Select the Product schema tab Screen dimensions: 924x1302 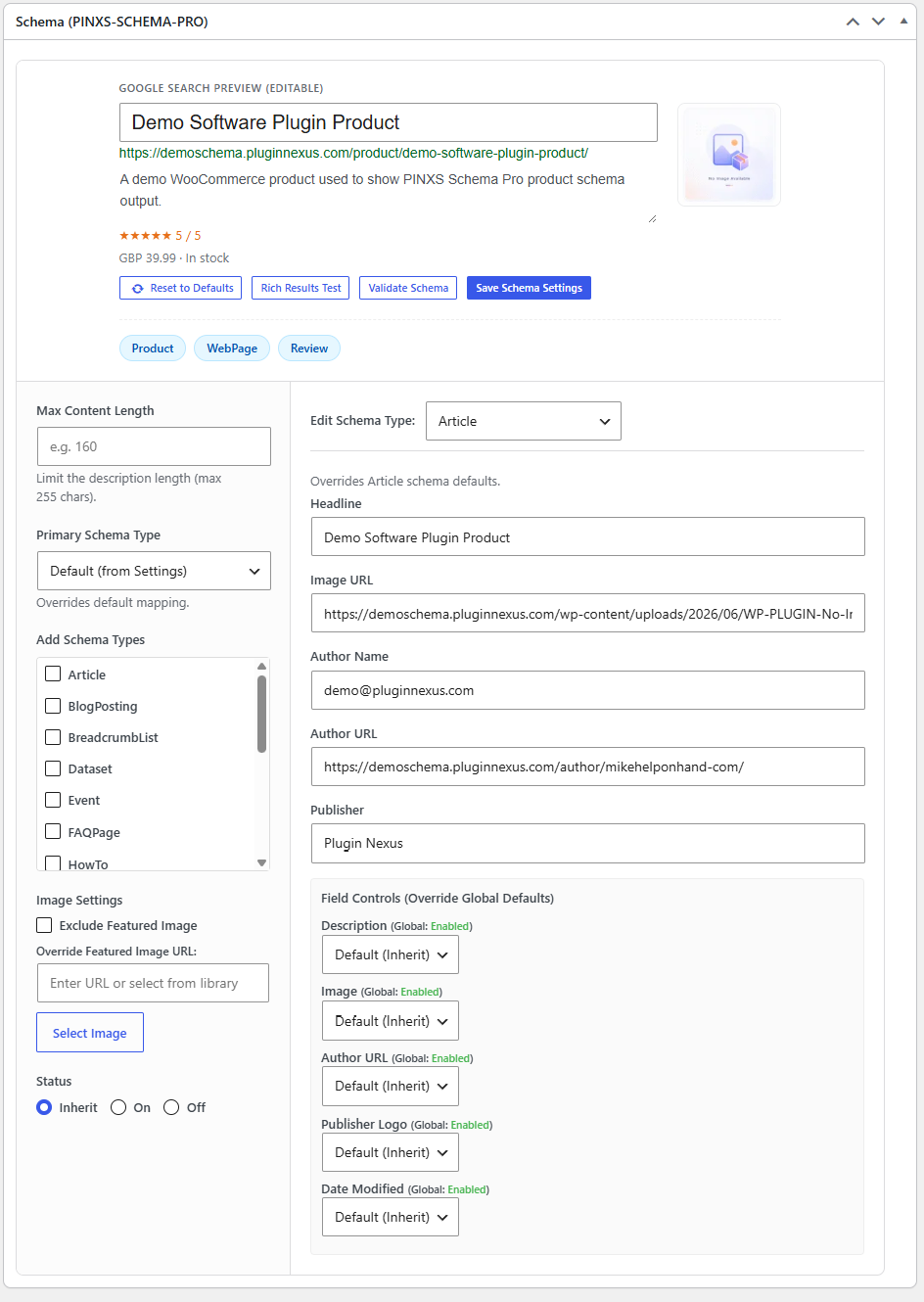(x=153, y=349)
